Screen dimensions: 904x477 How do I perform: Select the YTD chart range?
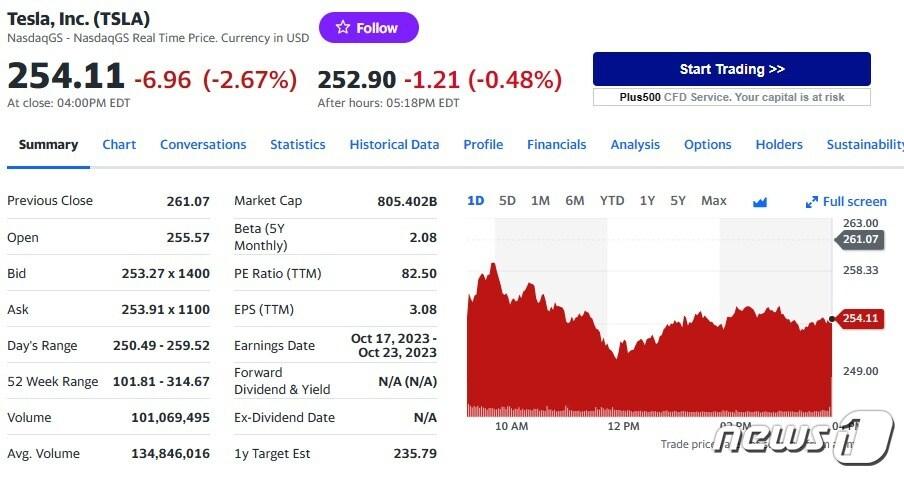point(611,201)
